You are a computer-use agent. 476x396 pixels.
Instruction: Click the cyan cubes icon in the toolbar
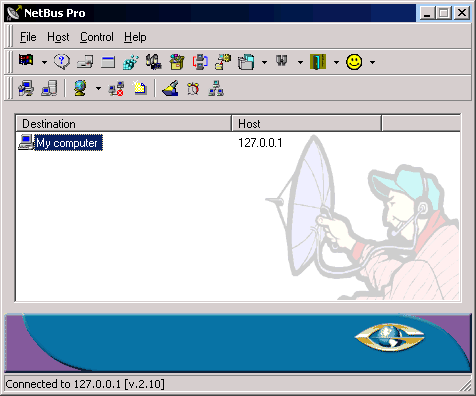131,62
